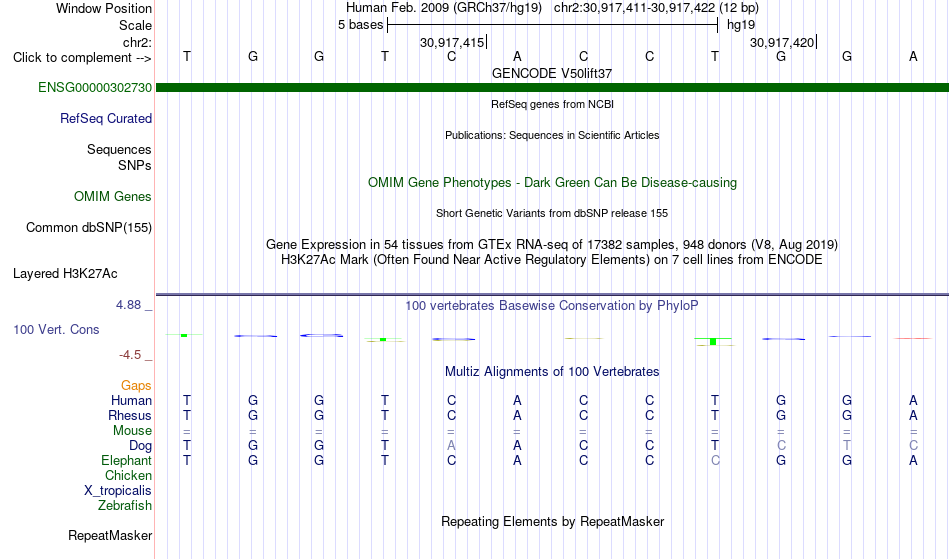Click the 'Click to complement -->' label
Viewport: 950px width, 559px height.
(x=82, y=58)
